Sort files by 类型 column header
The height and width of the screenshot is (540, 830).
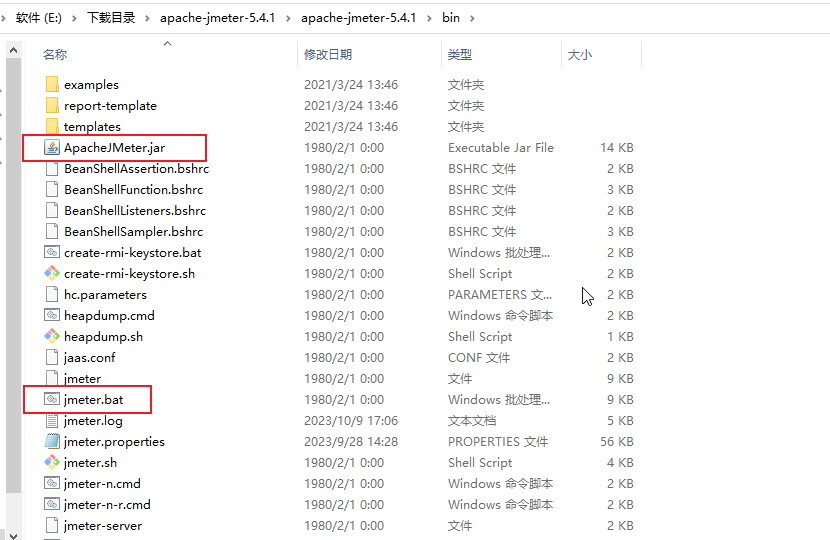click(x=459, y=55)
